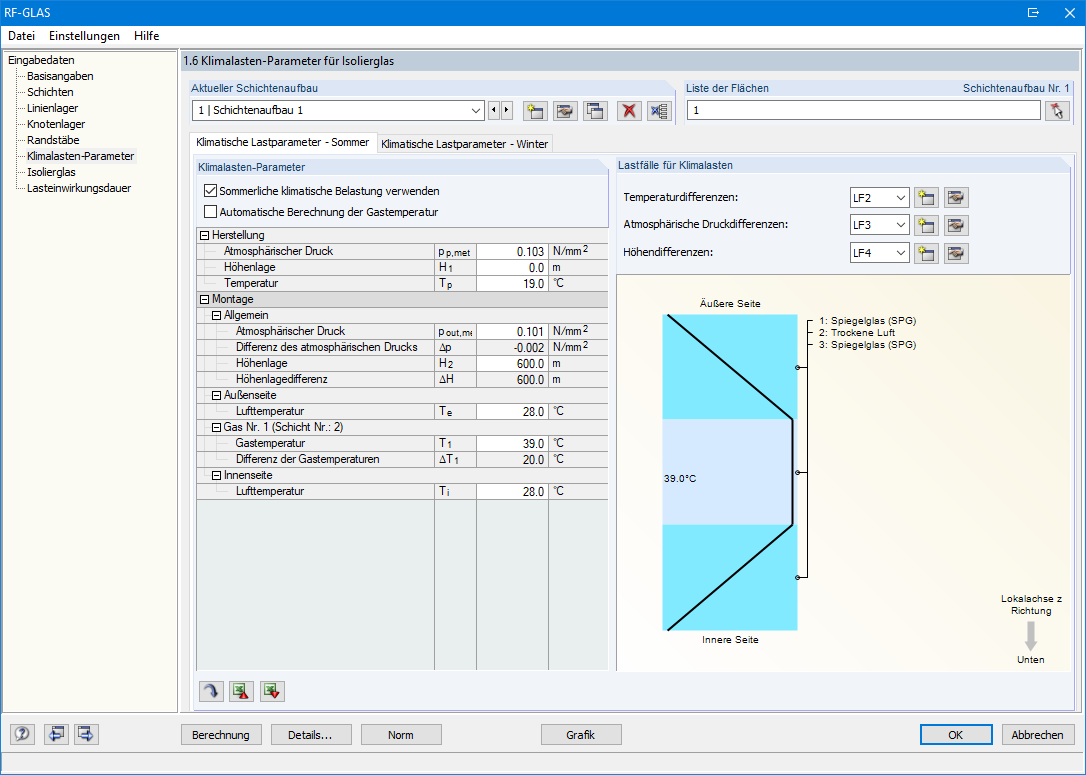
Task: Click Herstellung Atmosphärischer Druck value 0.103
Action: pos(512,251)
